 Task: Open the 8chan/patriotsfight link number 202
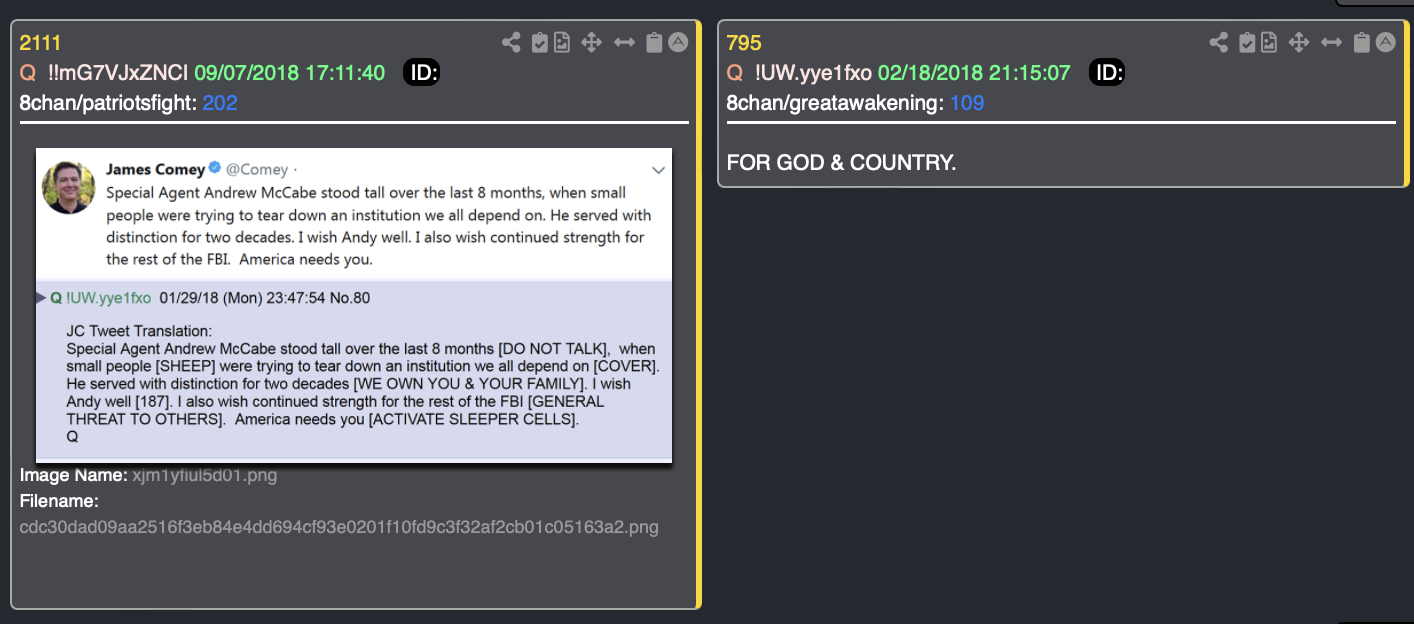point(220,103)
